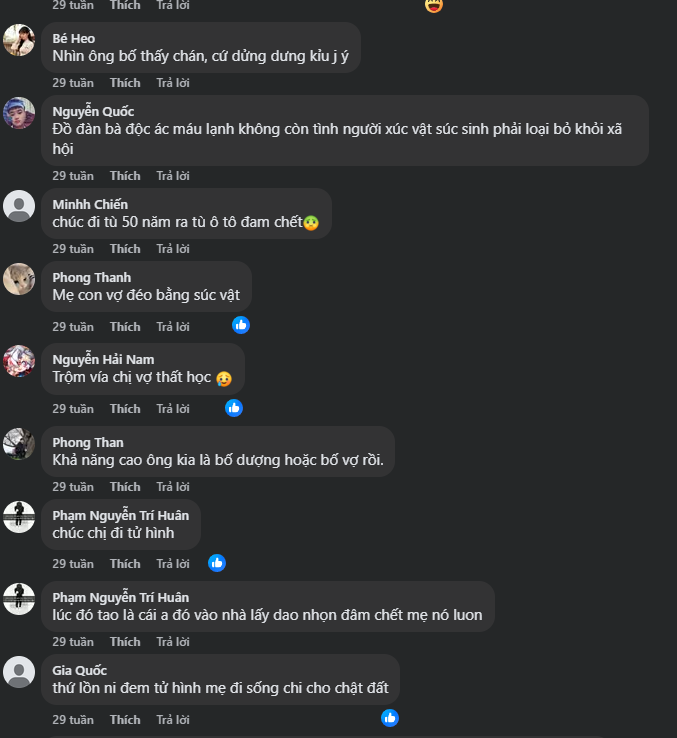This screenshot has width=677, height=738.
Task: Click Nguyễn Quốc's avatar
Action: coord(19,113)
